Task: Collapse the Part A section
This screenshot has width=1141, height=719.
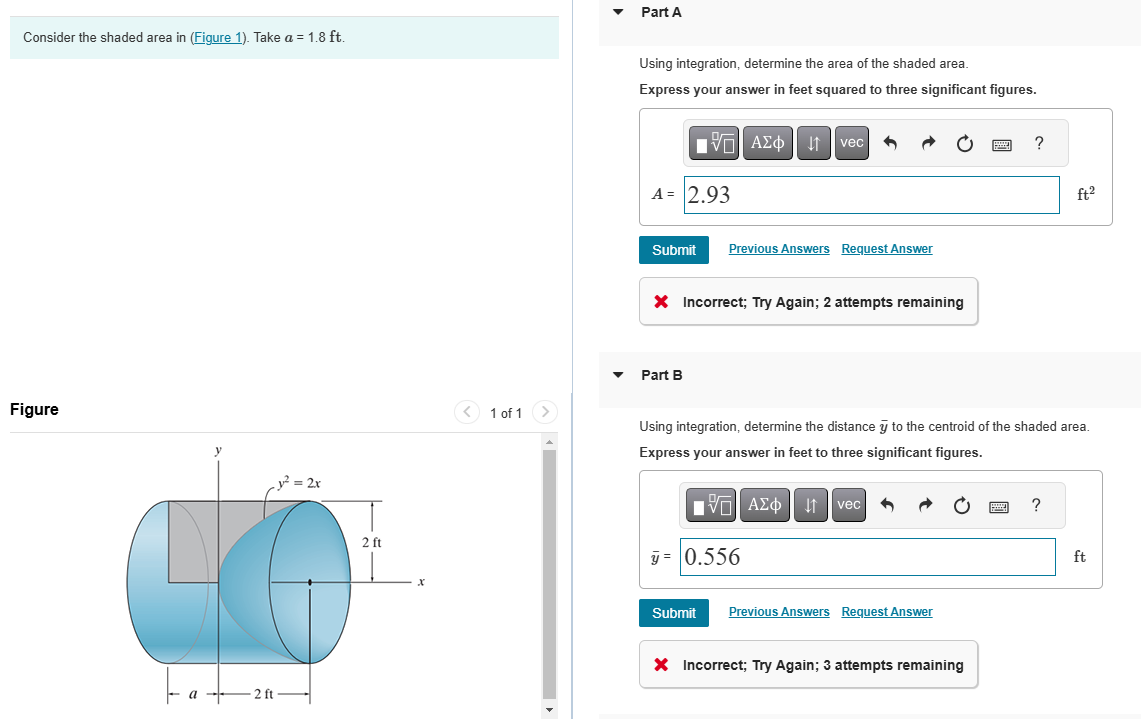Action: tap(617, 12)
